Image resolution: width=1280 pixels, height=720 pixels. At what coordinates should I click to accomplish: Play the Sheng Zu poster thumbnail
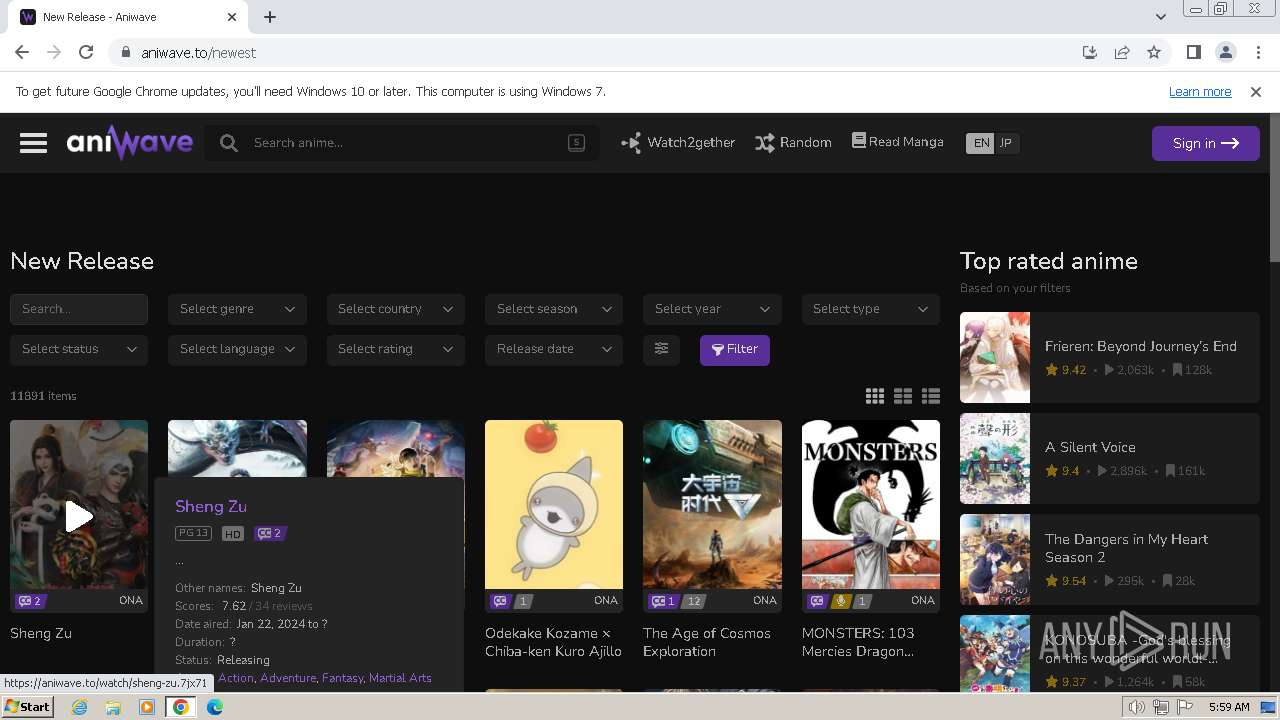pos(79,516)
